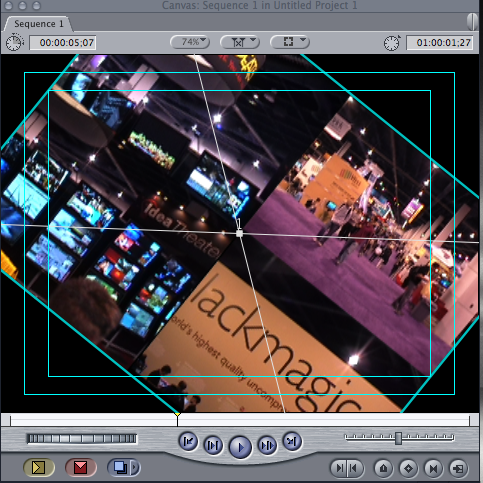This screenshot has height=483, width=483.
Task: Click the scrubber bar track
Action: coord(240,421)
